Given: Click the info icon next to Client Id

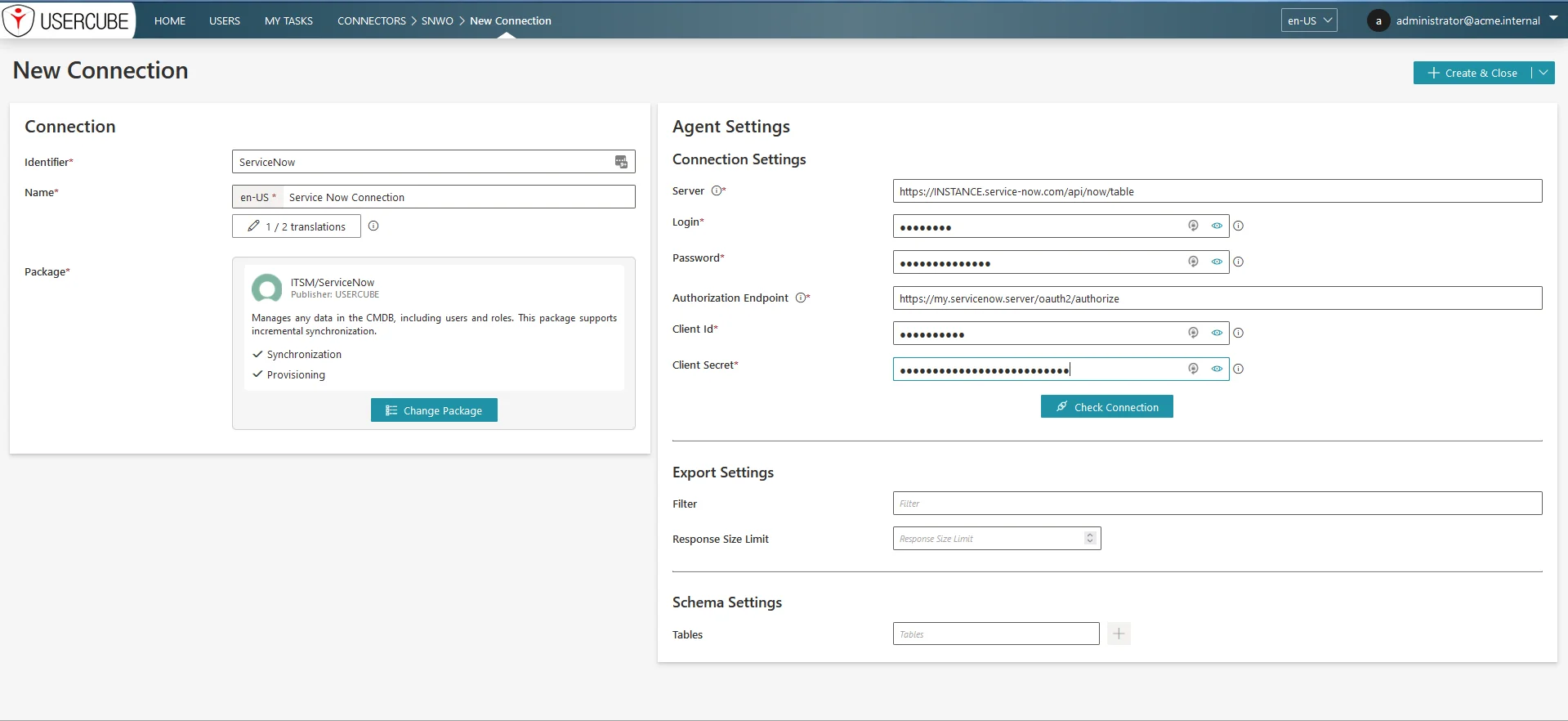Looking at the screenshot, I should (1239, 334).
